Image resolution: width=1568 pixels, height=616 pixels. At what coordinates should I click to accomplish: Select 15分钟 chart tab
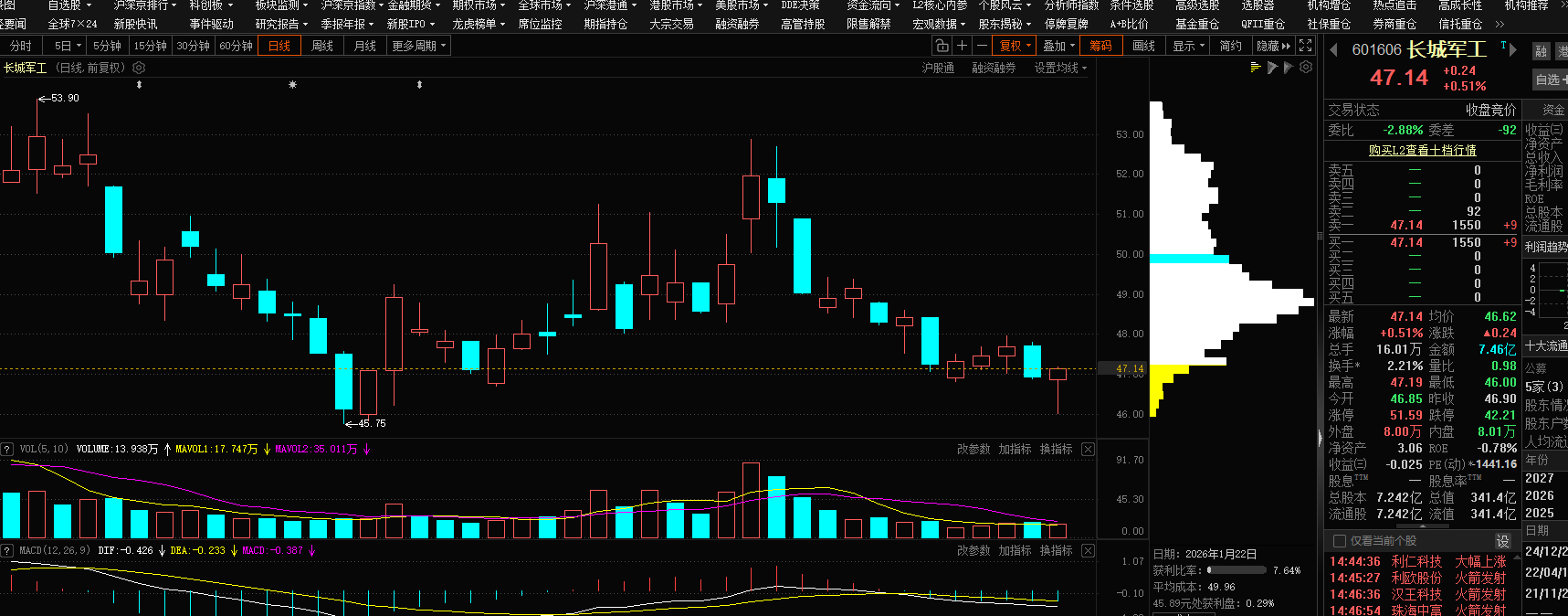tap(150, 45)
